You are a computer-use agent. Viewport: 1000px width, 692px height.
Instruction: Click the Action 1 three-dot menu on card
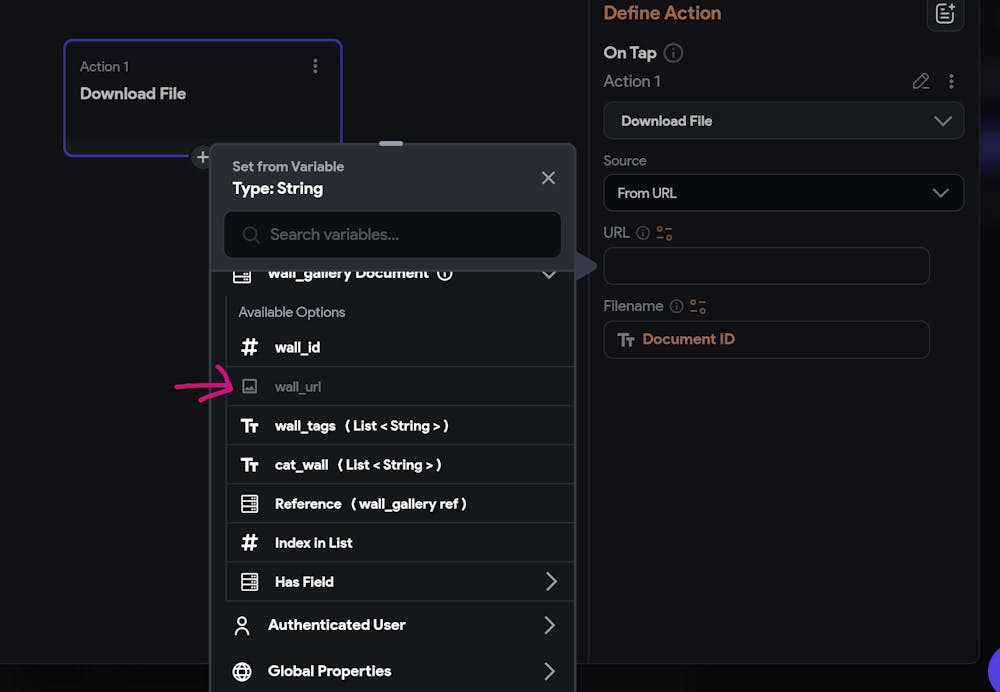[315, 66]
